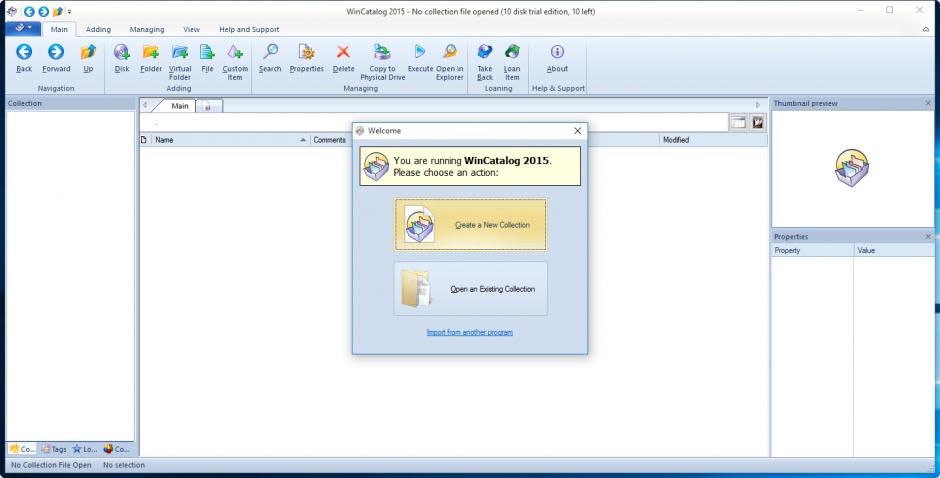
Task: Click the file icon column header left of Name
Action: click(144, 140)
